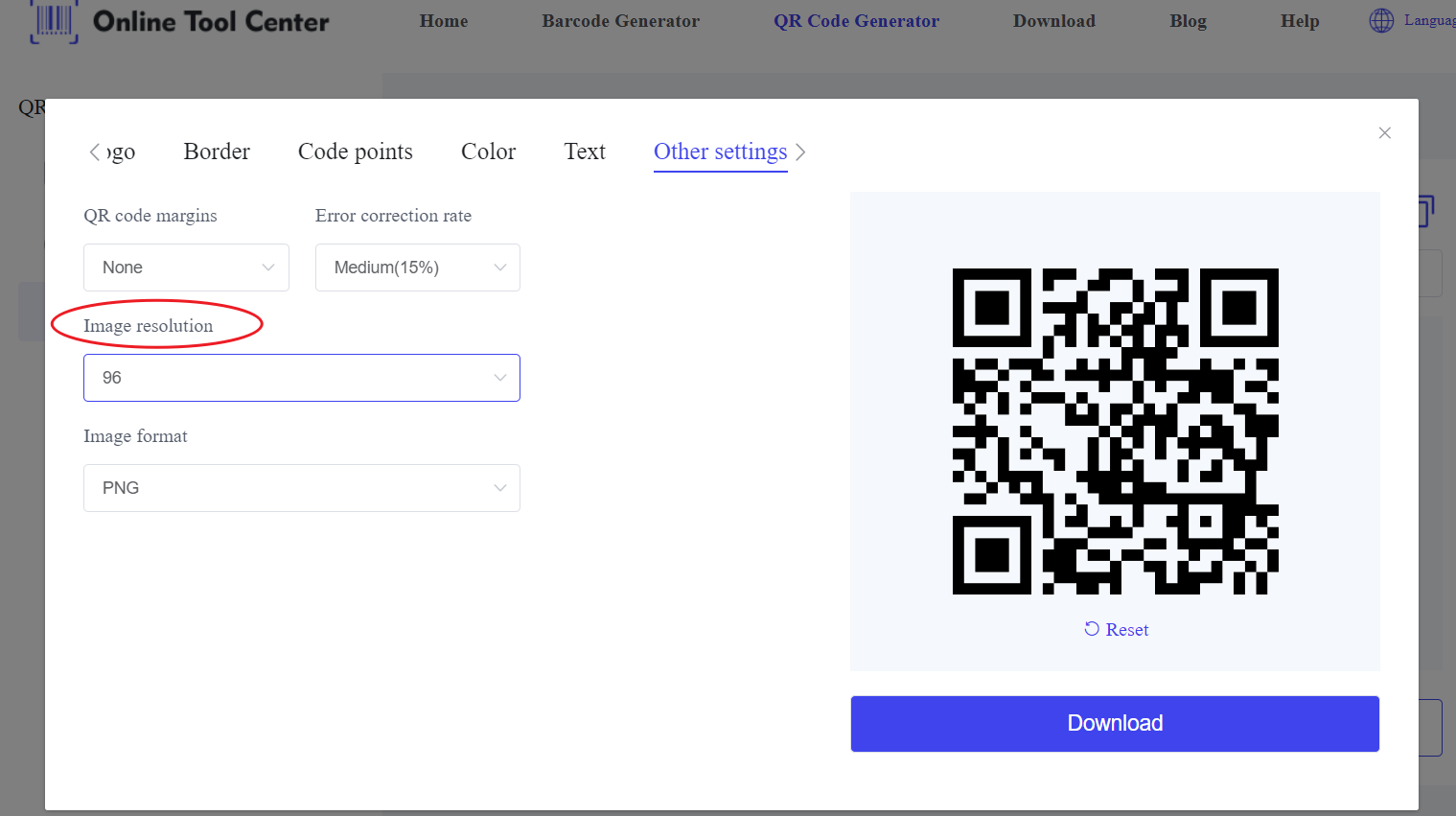Open Barcode Generator in top navigation
The width and height of the screenshot is (1456, 816).
pos(621,21)
